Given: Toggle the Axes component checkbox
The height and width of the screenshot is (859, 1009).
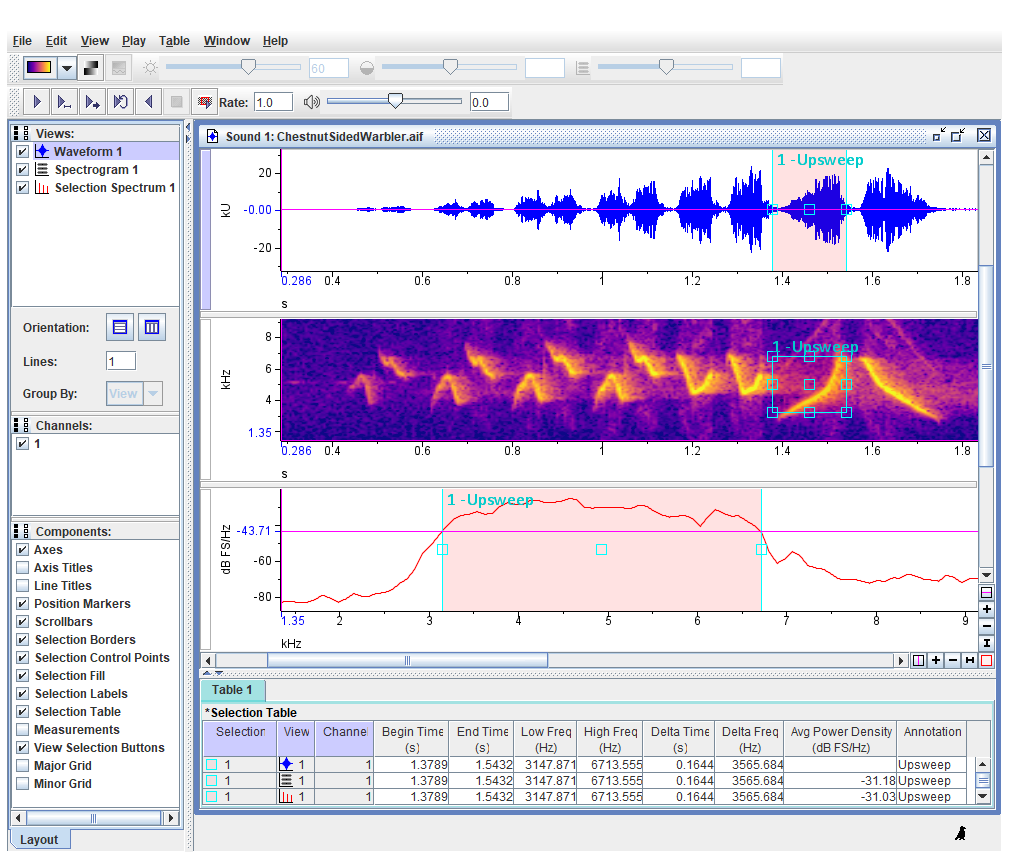Looking at the screenshot, I should click(23, 550).
